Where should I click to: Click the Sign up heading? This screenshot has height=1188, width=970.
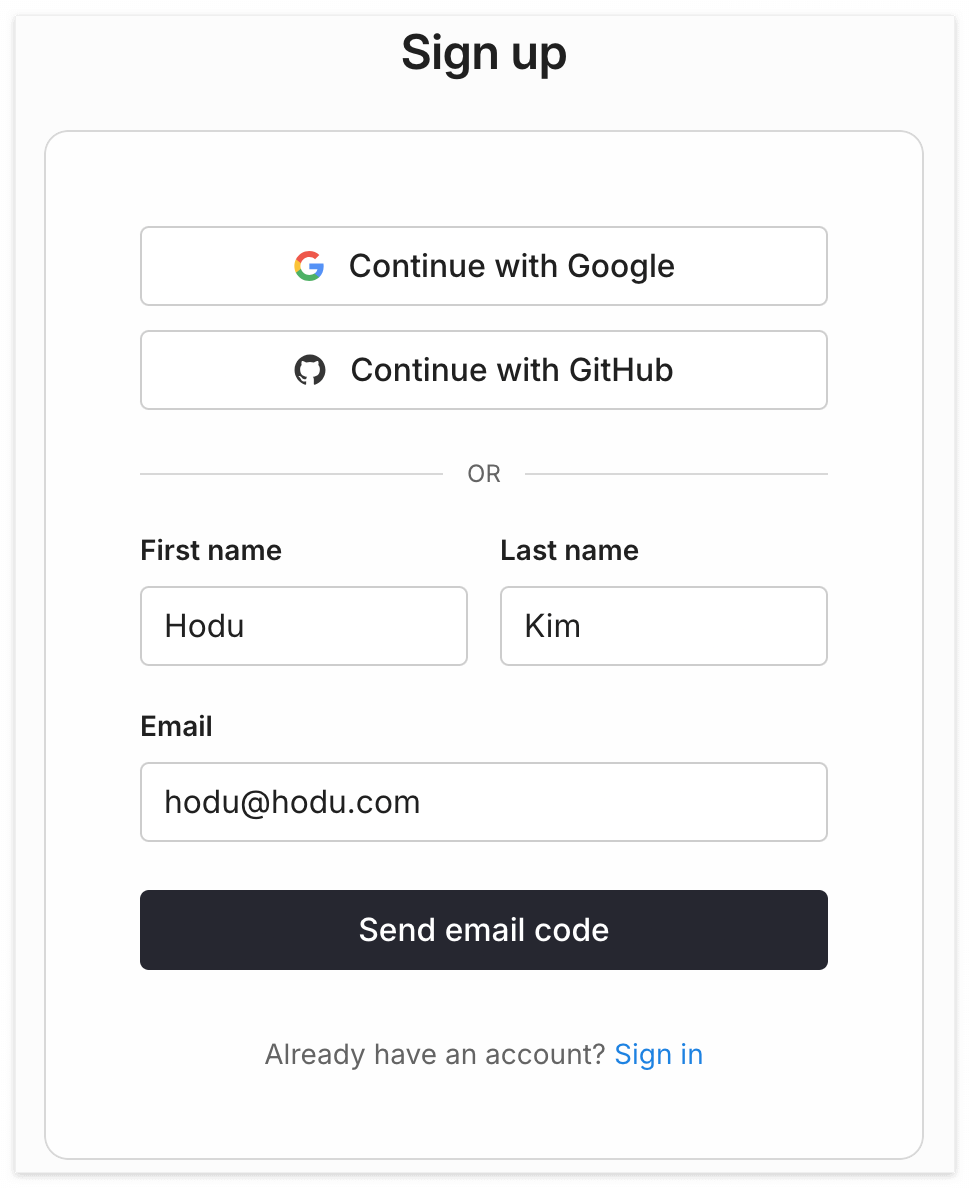(484, 54)
